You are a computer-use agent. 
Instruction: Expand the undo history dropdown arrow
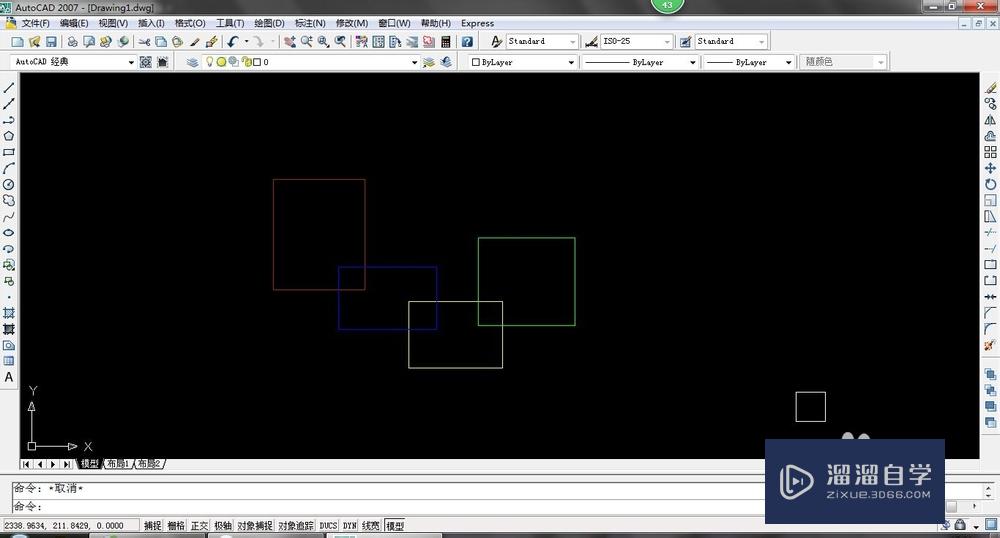[x=246, y=41]
